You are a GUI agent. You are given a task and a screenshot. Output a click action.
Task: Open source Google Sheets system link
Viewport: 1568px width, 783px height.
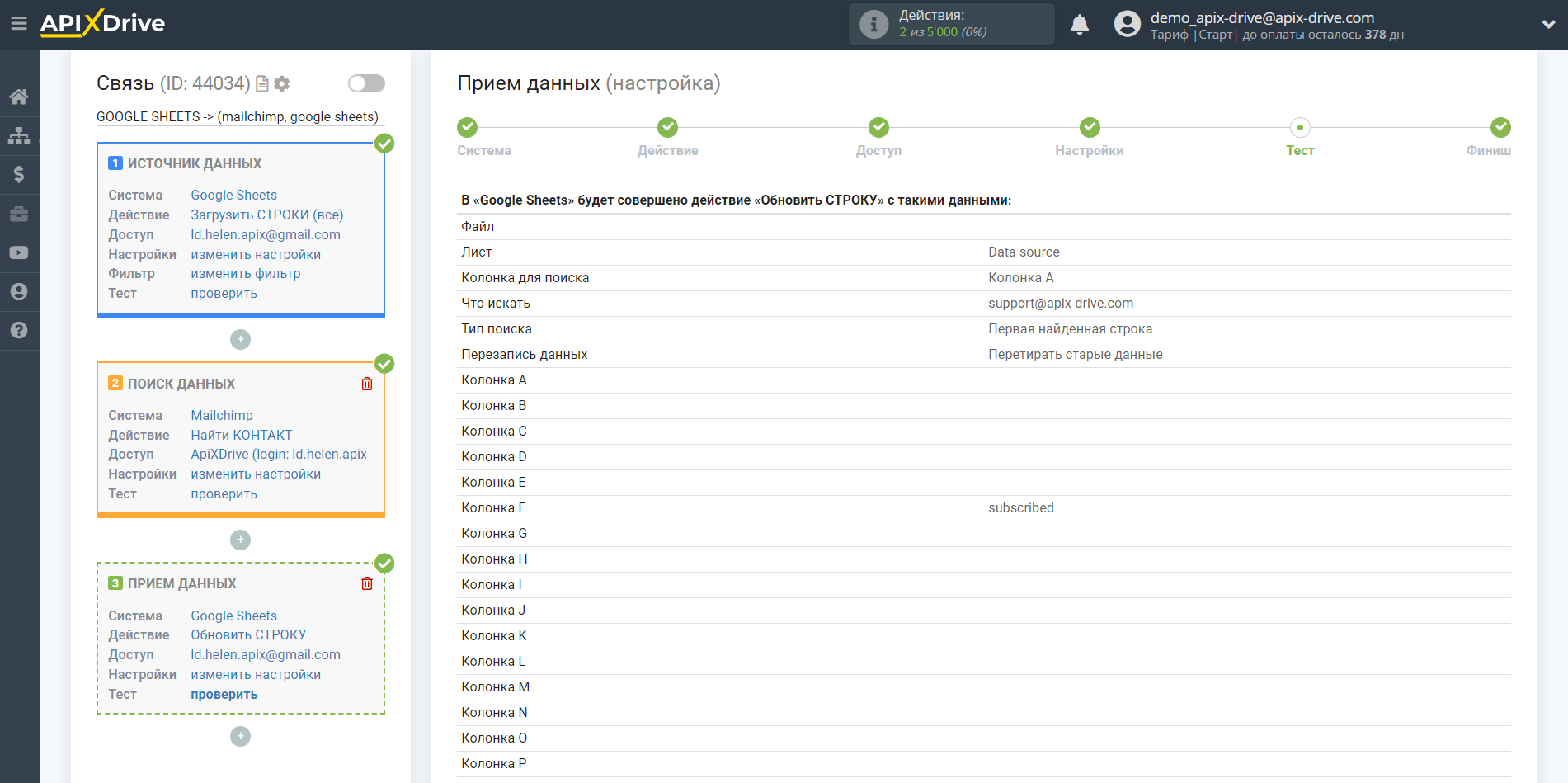pyautogui.click(x=234, y=195)
